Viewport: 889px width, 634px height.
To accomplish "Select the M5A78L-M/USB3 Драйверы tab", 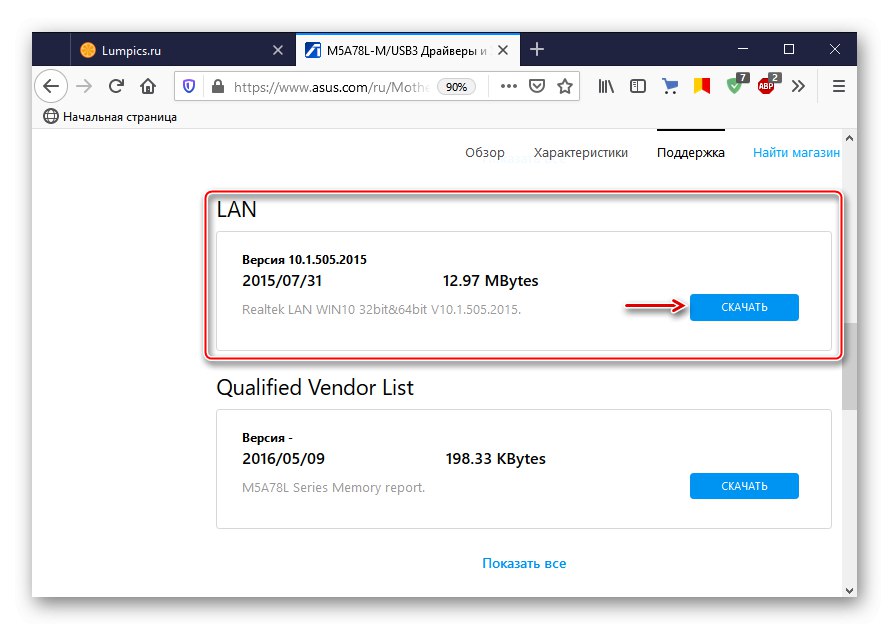I will click(x=408, y=50).
